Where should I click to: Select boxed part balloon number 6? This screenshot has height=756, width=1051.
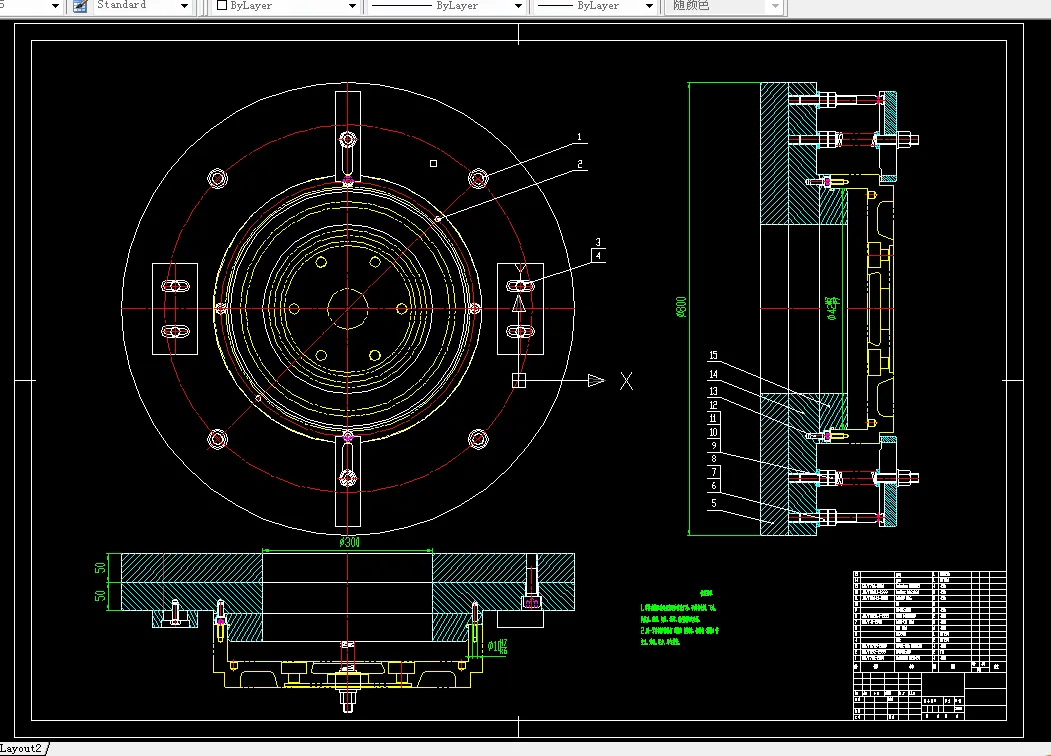coord(713,485)
